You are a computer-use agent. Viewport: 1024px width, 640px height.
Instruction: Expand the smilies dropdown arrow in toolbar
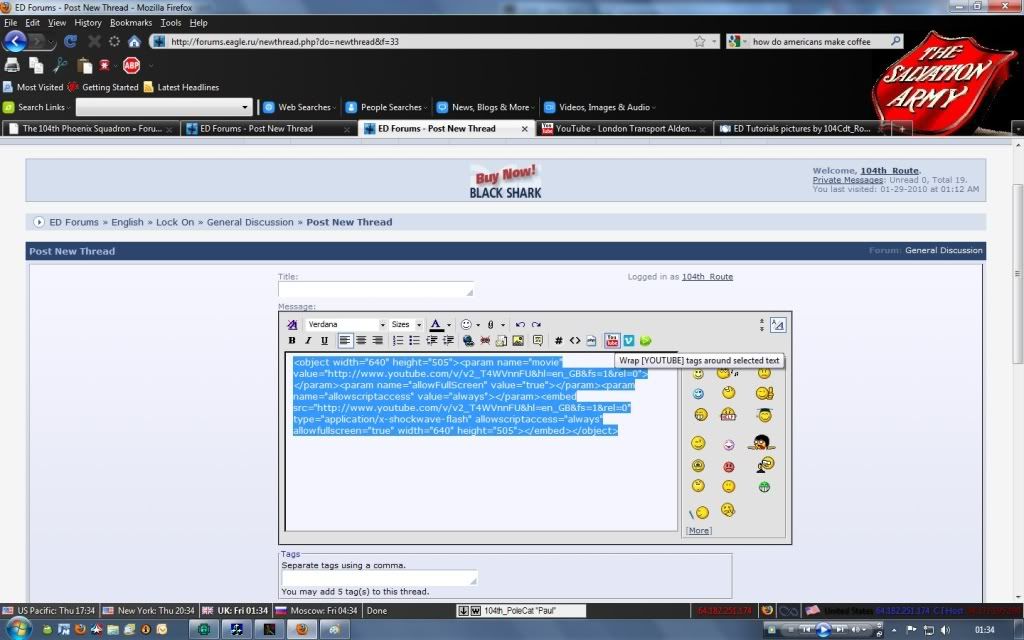(x=478, y=325)
